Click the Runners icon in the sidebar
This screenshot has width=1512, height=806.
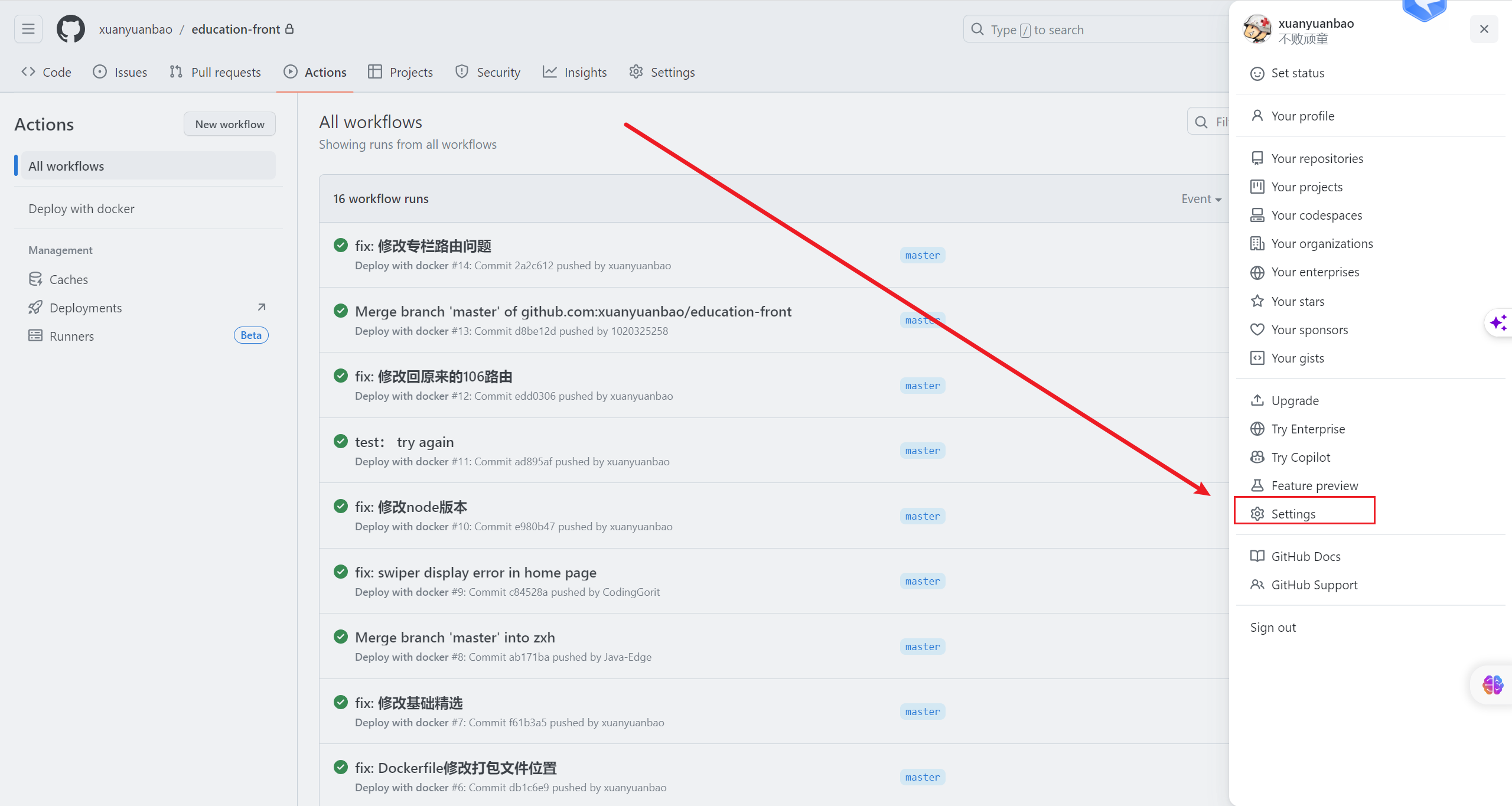(x=36, y=335)
